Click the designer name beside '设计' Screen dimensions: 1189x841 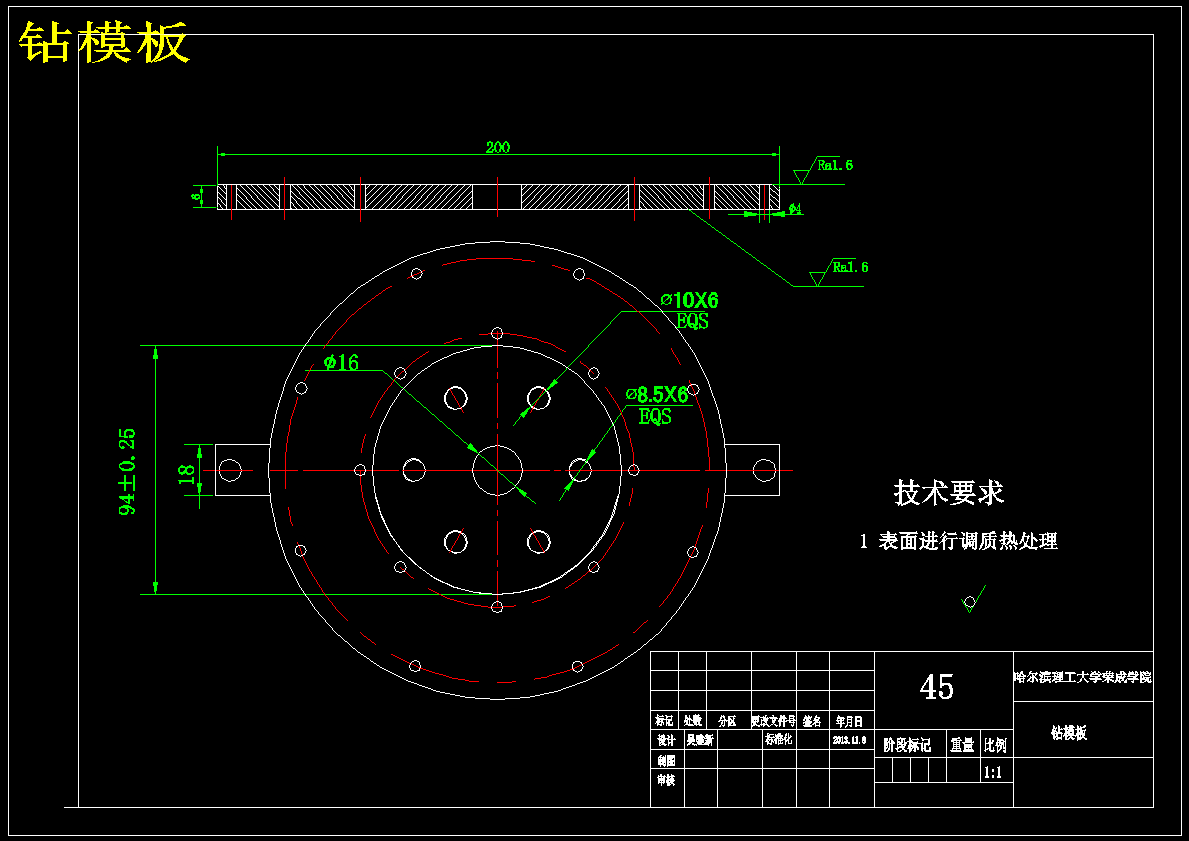(699, 740)
